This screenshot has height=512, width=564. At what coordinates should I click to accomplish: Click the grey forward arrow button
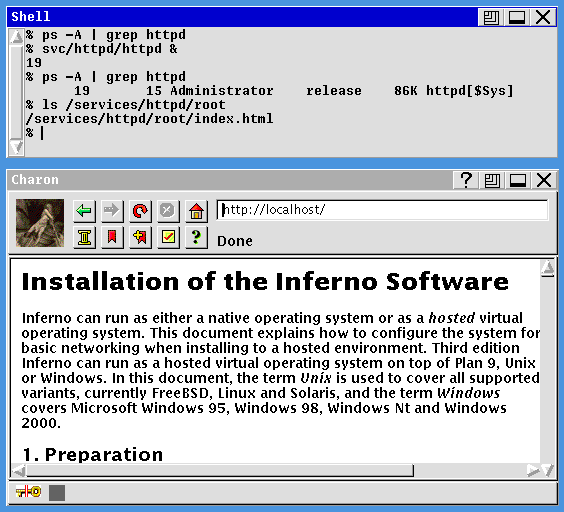pos(112,210)
